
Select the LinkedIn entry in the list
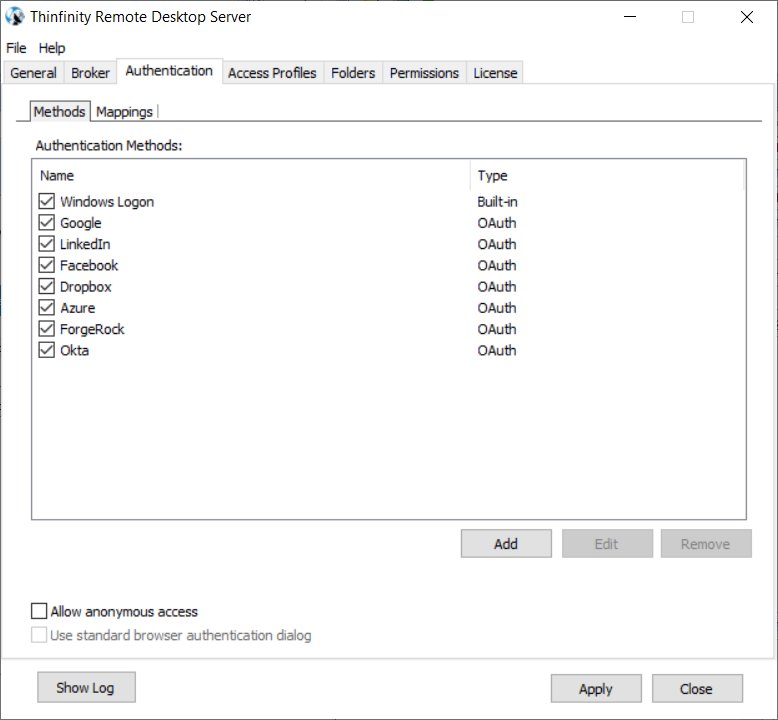point(85,244)
